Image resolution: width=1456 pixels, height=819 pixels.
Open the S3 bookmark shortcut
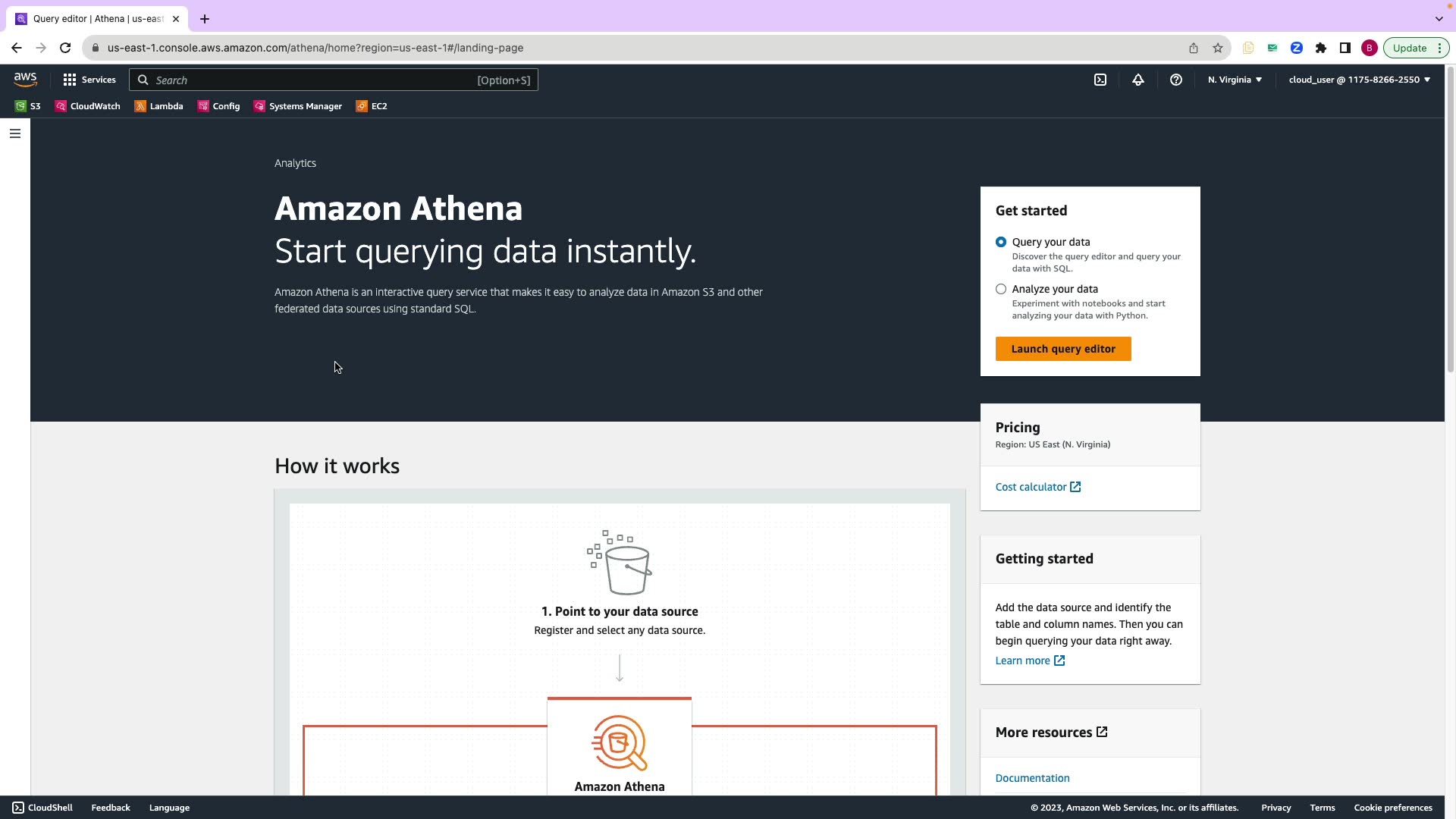tap(28, 106)
